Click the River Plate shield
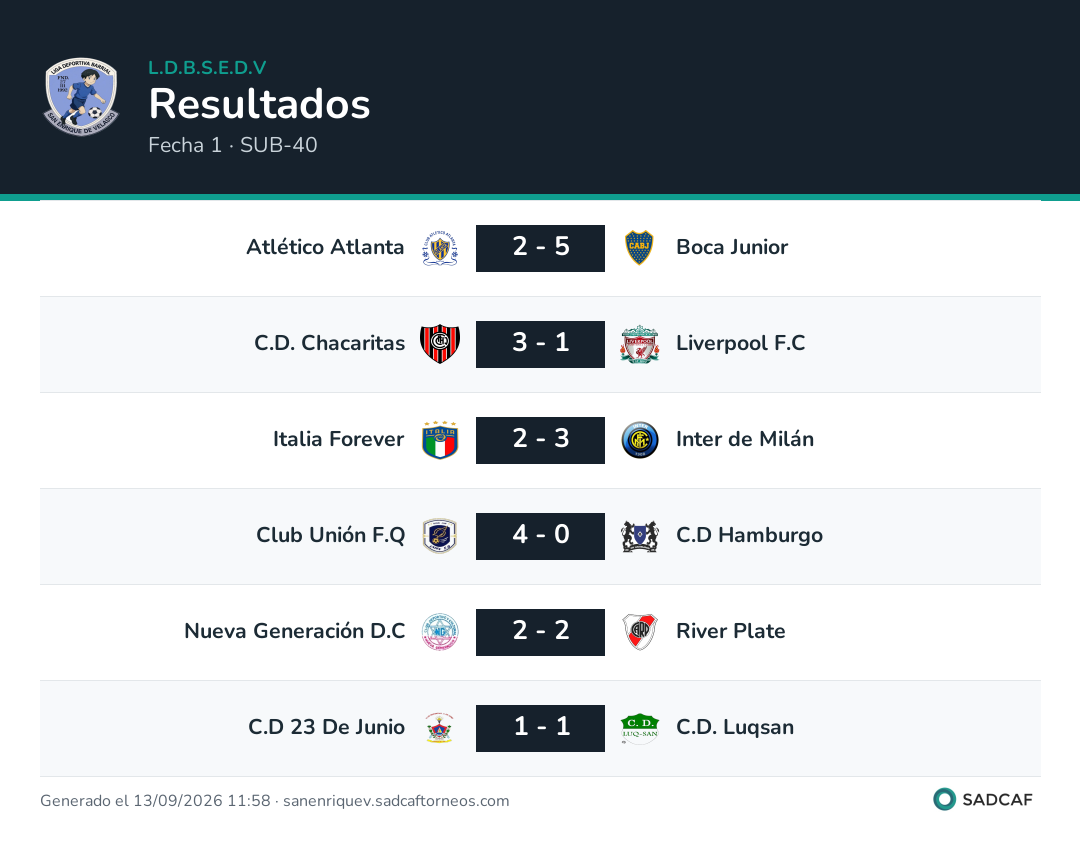 coord(640,632)
